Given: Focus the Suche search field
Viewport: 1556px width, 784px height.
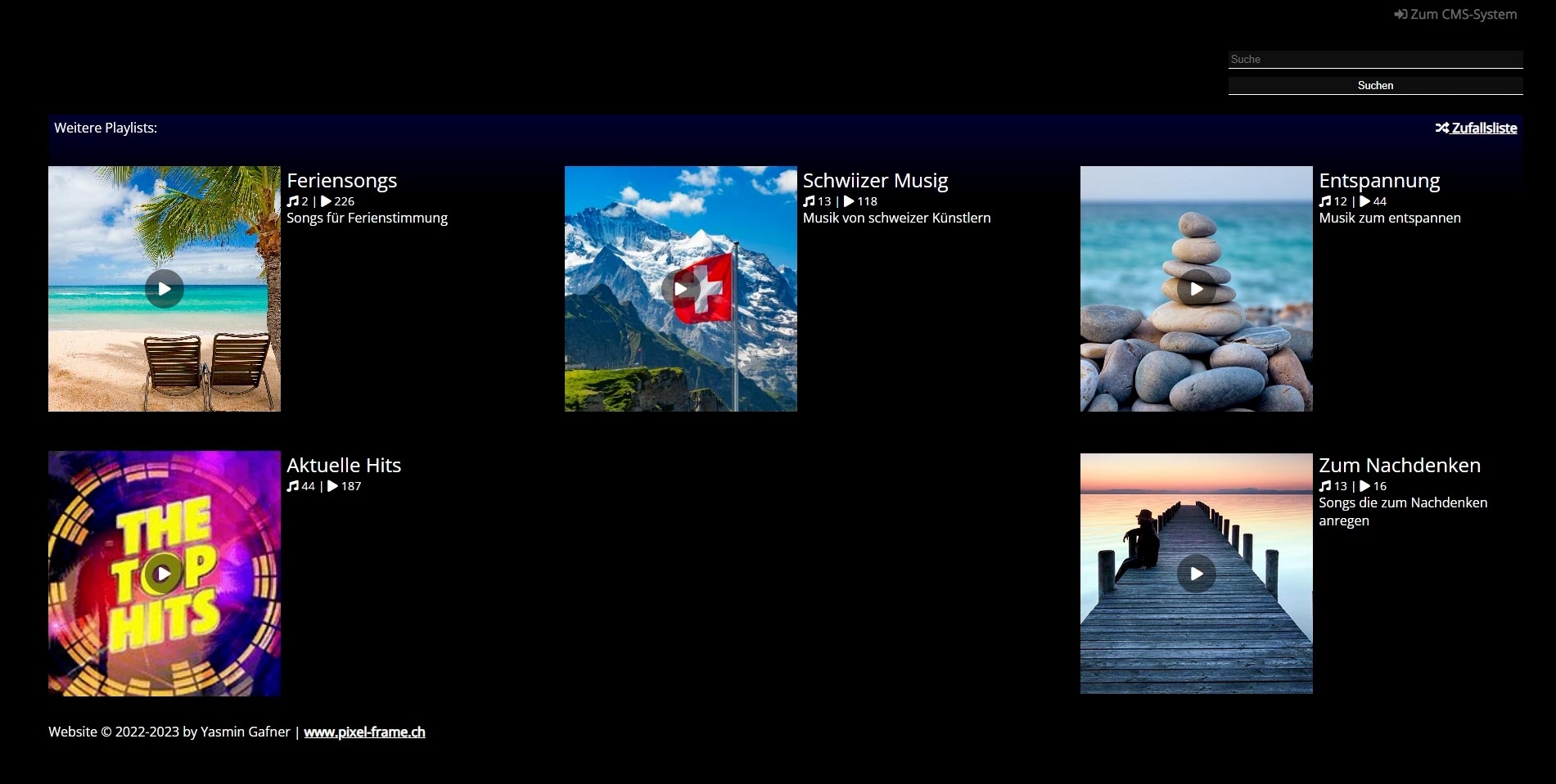Looking at the screenshot, I should 1375,59.
